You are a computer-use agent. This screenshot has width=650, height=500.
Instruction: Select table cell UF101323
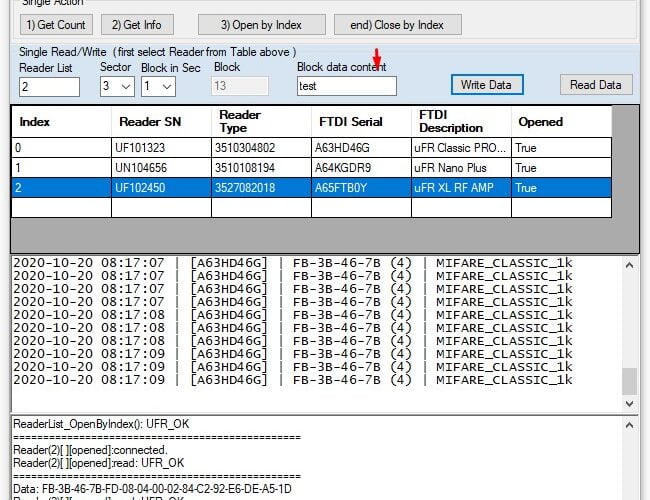click(x=161, y=148)
